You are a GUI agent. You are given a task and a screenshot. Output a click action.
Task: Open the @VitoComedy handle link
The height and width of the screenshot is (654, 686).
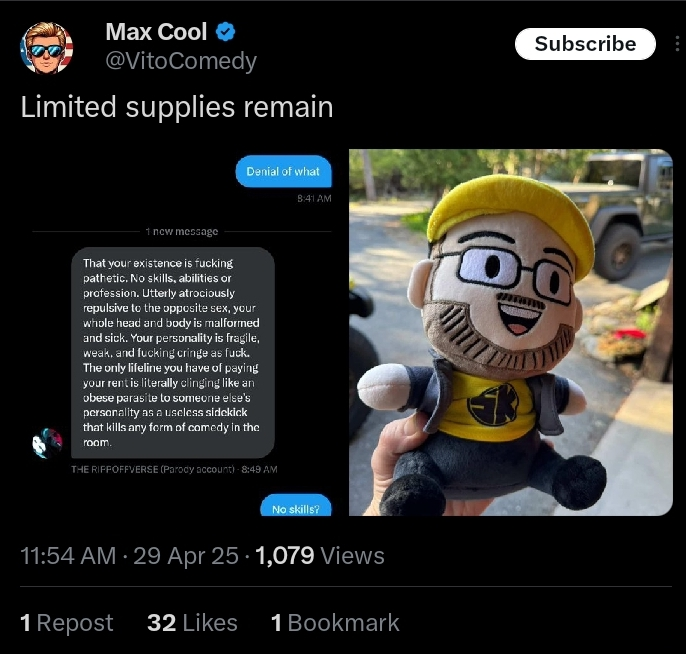point(181,61)
